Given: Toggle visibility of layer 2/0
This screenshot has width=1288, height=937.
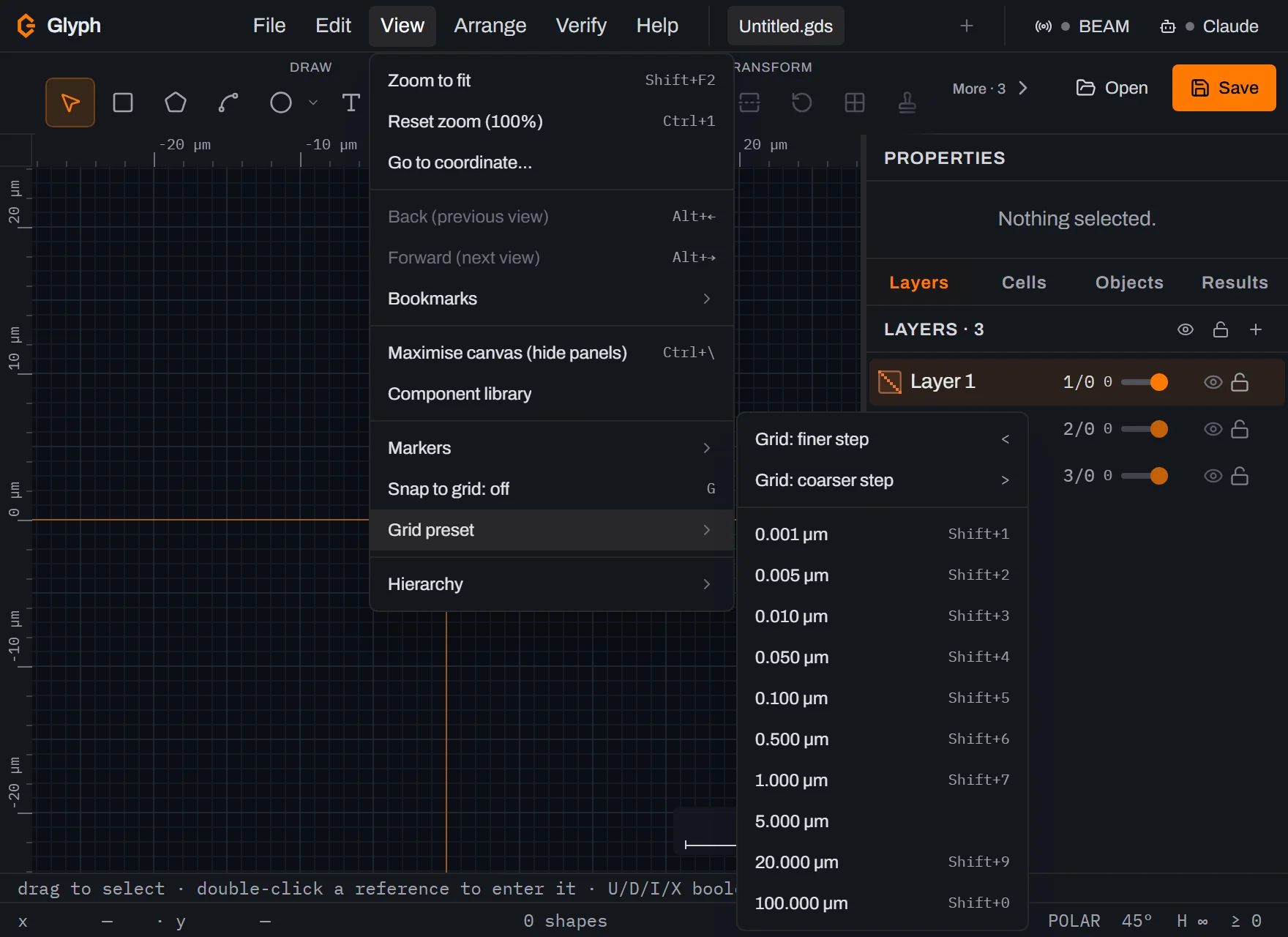Looking at the screenshot, I should pos(1213,429).
